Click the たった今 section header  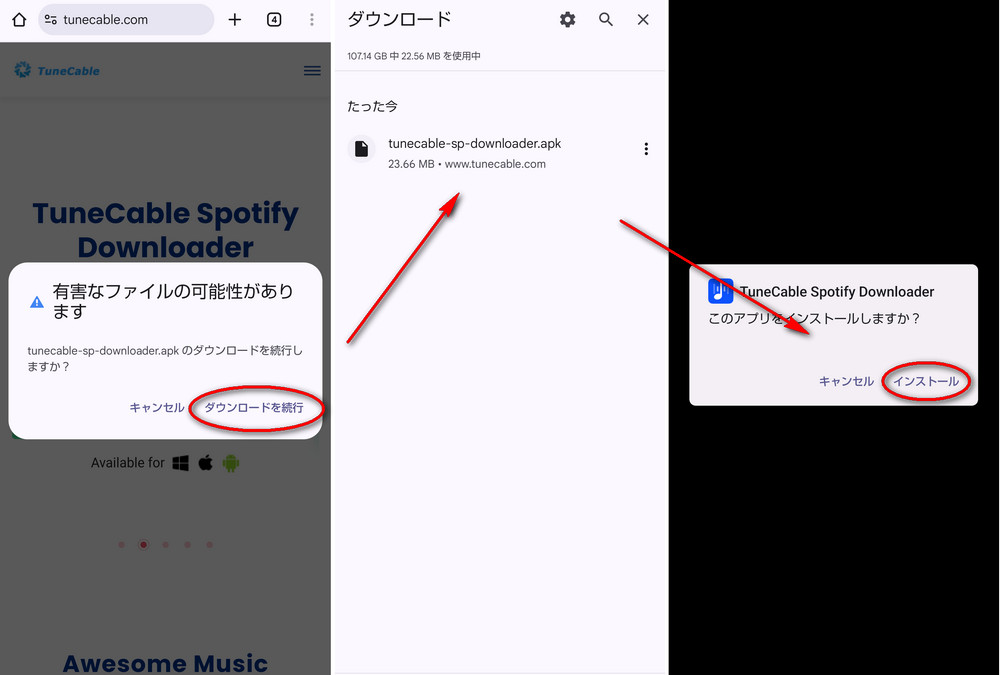(372, 107)
